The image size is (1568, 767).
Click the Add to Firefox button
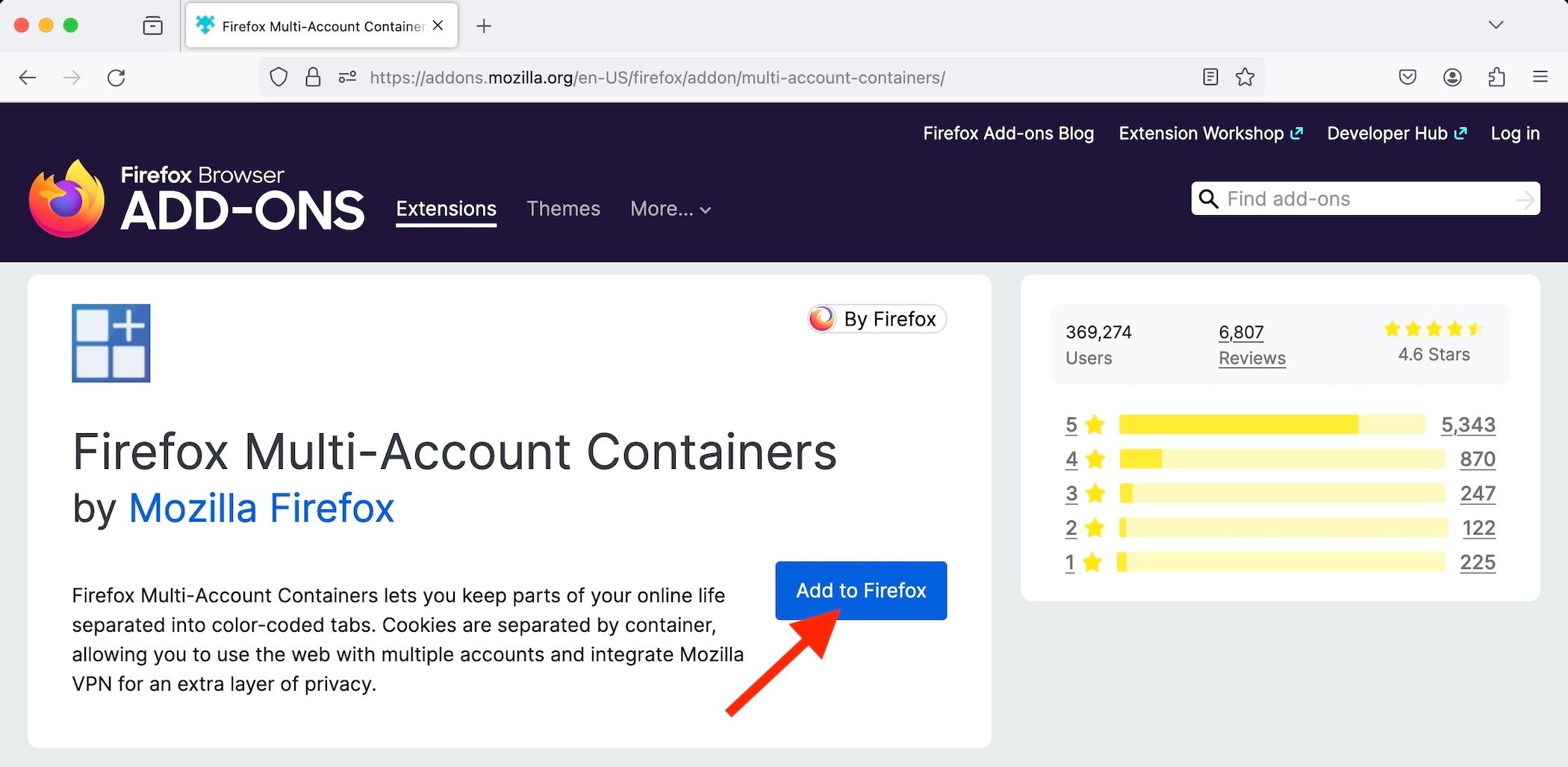click(x=860, y=590)
